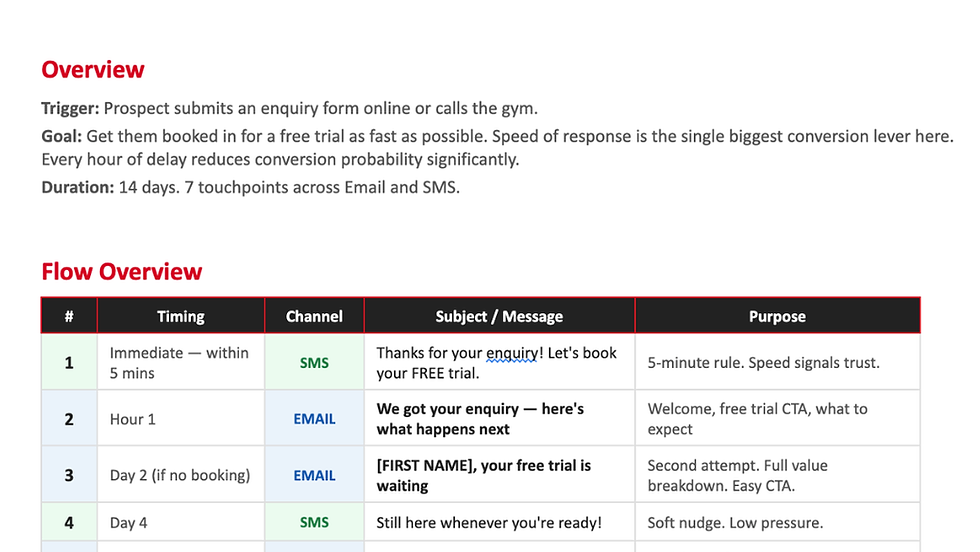This screenshot has width=980, height=552.
Task: Click the Purpose column header
Action: (x=778, y=316)
